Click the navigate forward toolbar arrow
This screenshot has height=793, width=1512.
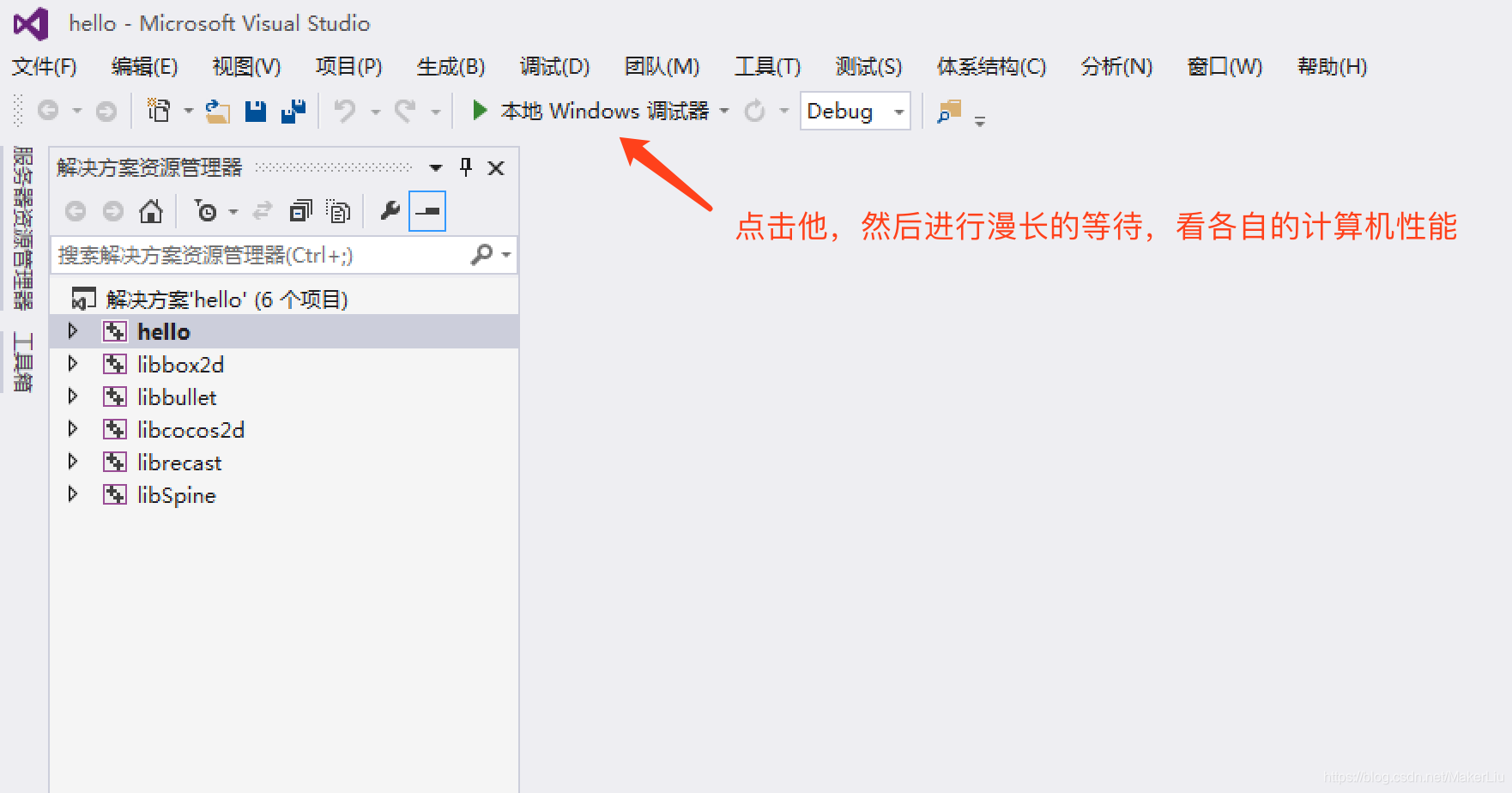click(x=106, y=111)
